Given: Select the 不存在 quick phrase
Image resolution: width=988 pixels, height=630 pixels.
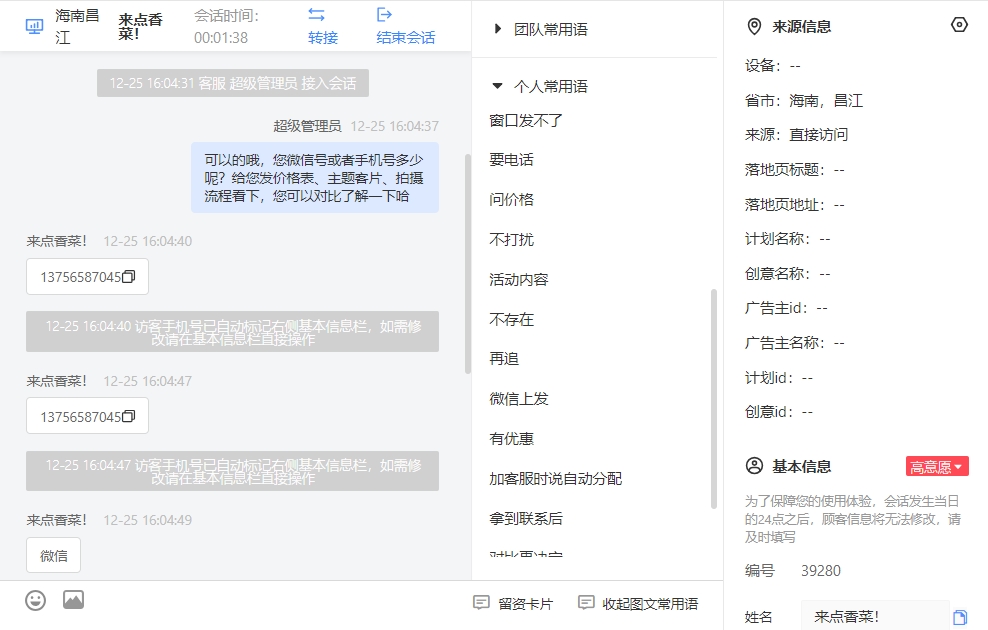Looking at the screenshot, I should pos(511,319).
